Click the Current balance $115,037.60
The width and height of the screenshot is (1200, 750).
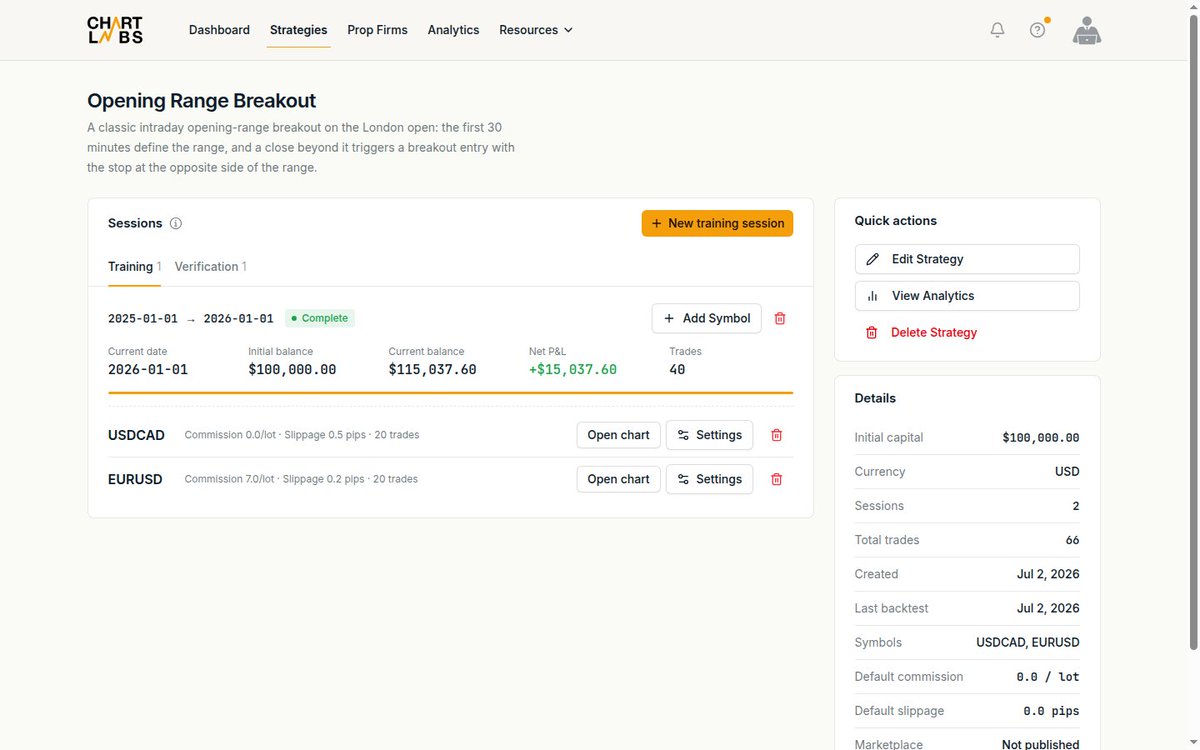(432, 369)
